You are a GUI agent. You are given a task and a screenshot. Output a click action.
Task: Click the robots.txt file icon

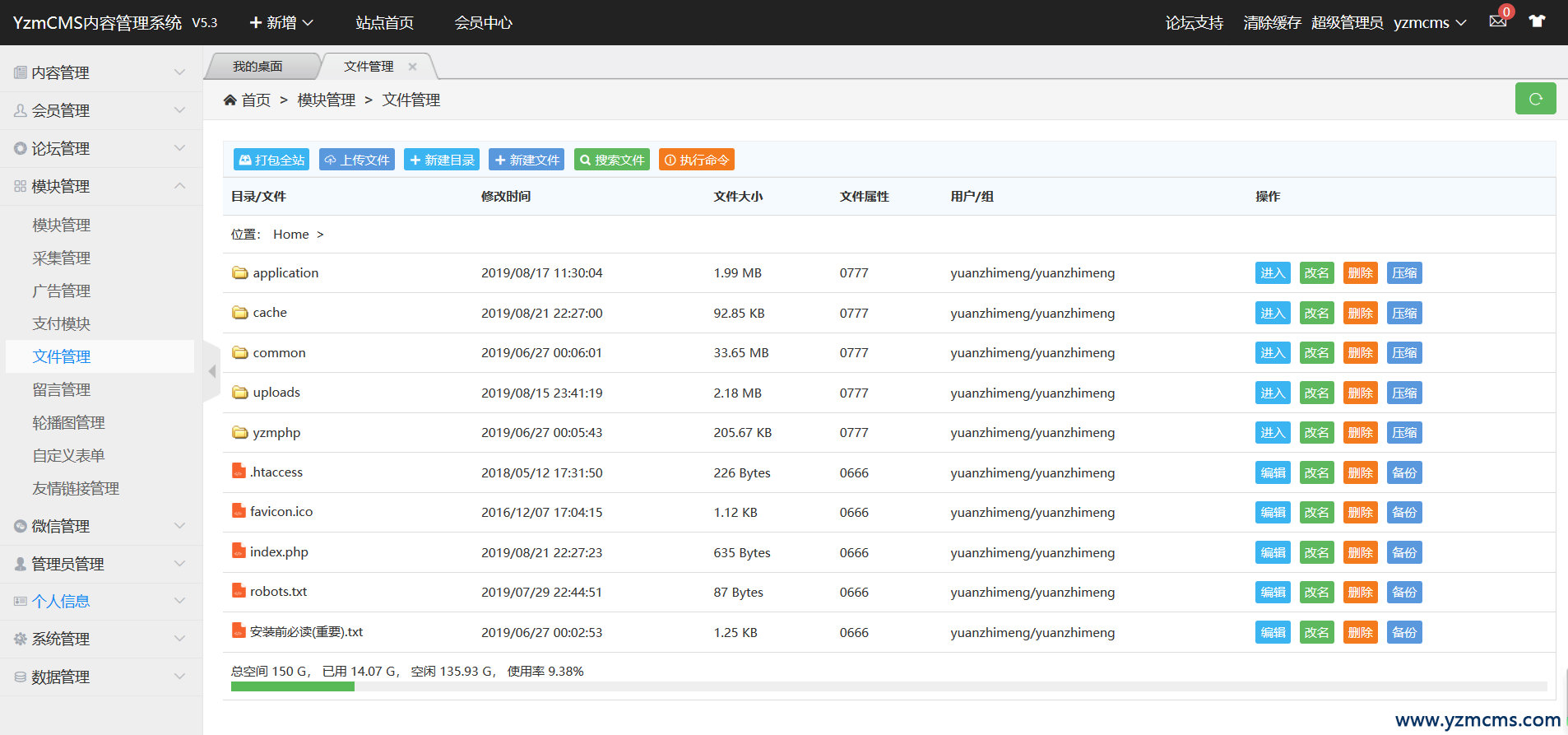click(239, 591)
